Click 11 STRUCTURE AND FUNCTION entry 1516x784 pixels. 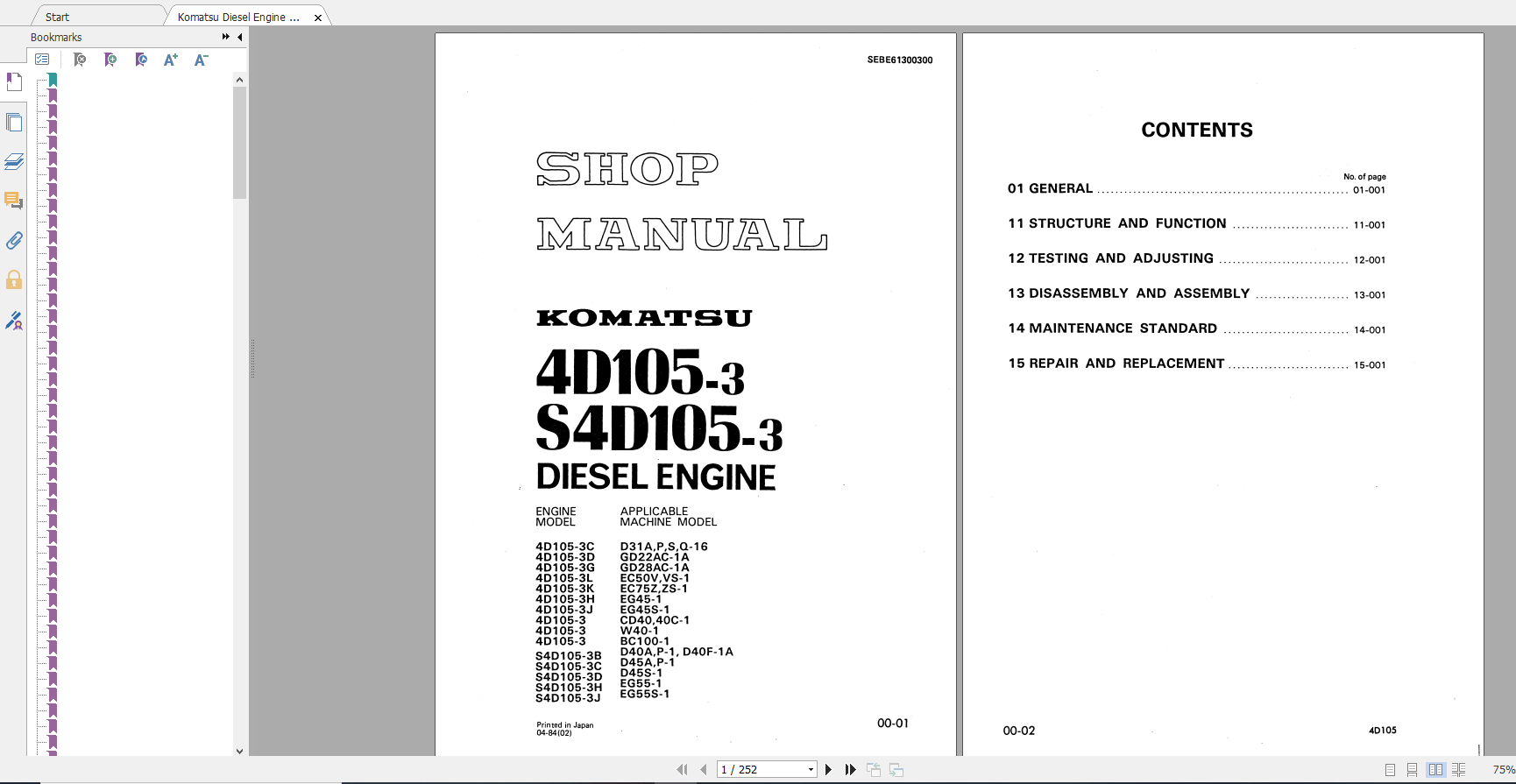1196,223
